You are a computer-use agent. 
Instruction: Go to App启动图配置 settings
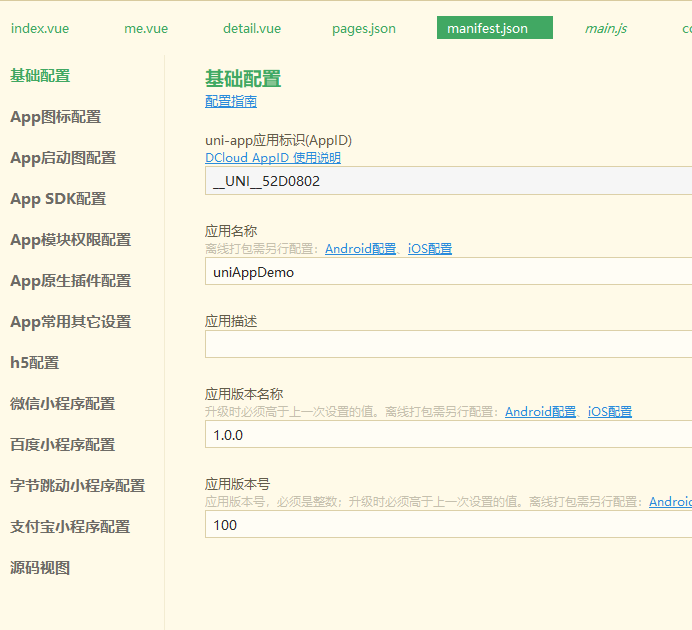tap(63, 158)
